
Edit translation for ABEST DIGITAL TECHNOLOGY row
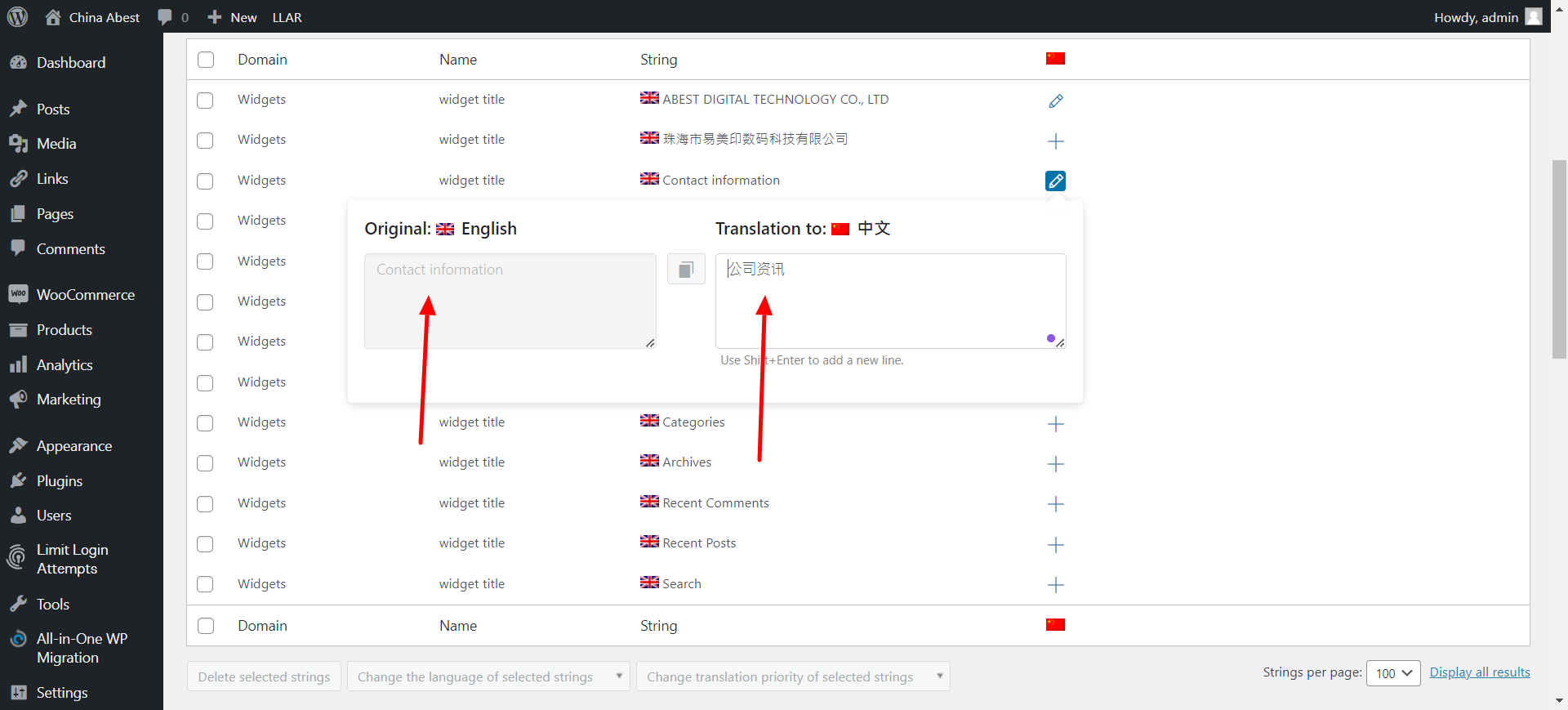pyautogui.click(x=1055, y=101)
